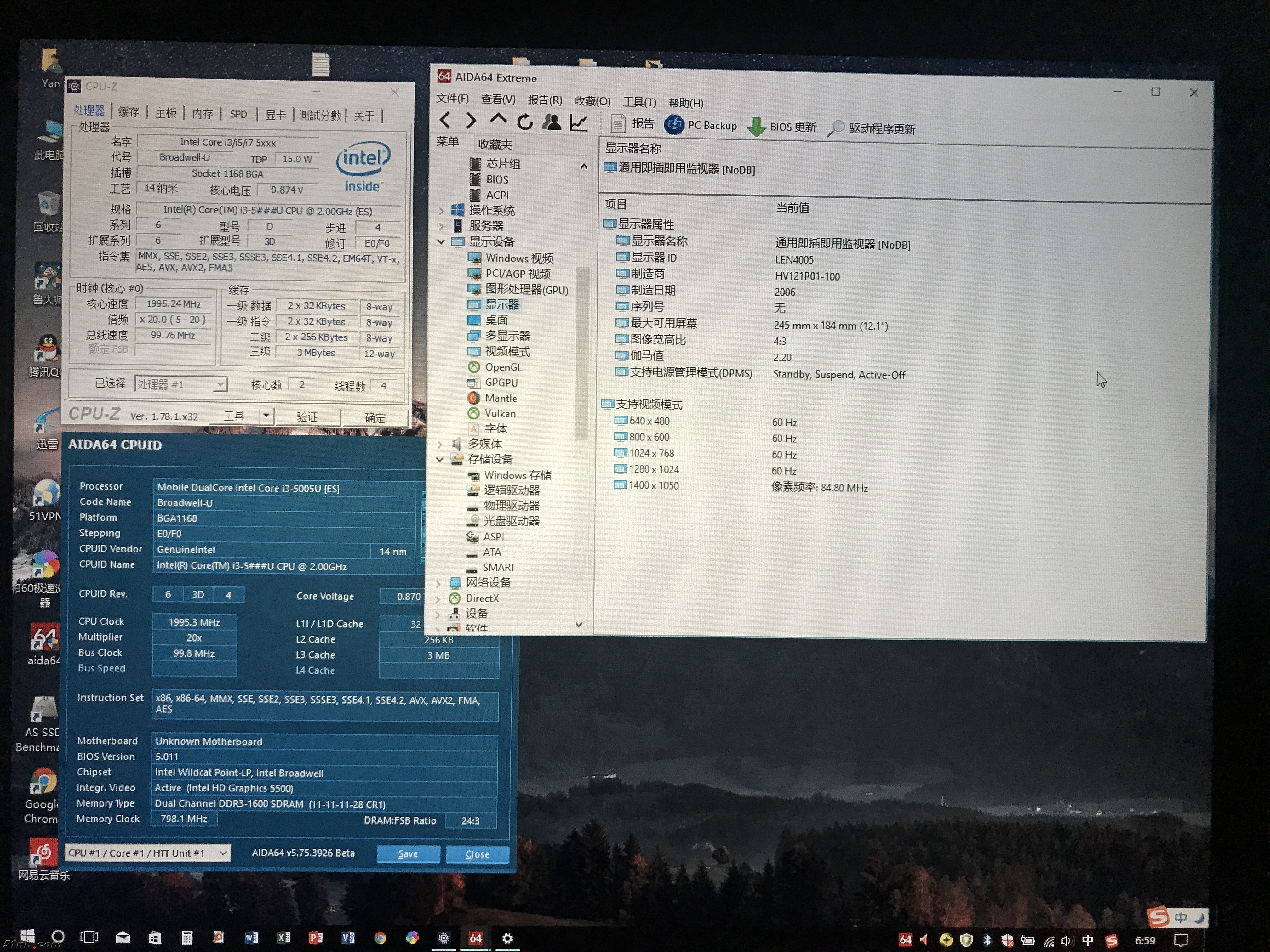Select Vulkan in the AIDA64 tree

click(x=491, y=414)
